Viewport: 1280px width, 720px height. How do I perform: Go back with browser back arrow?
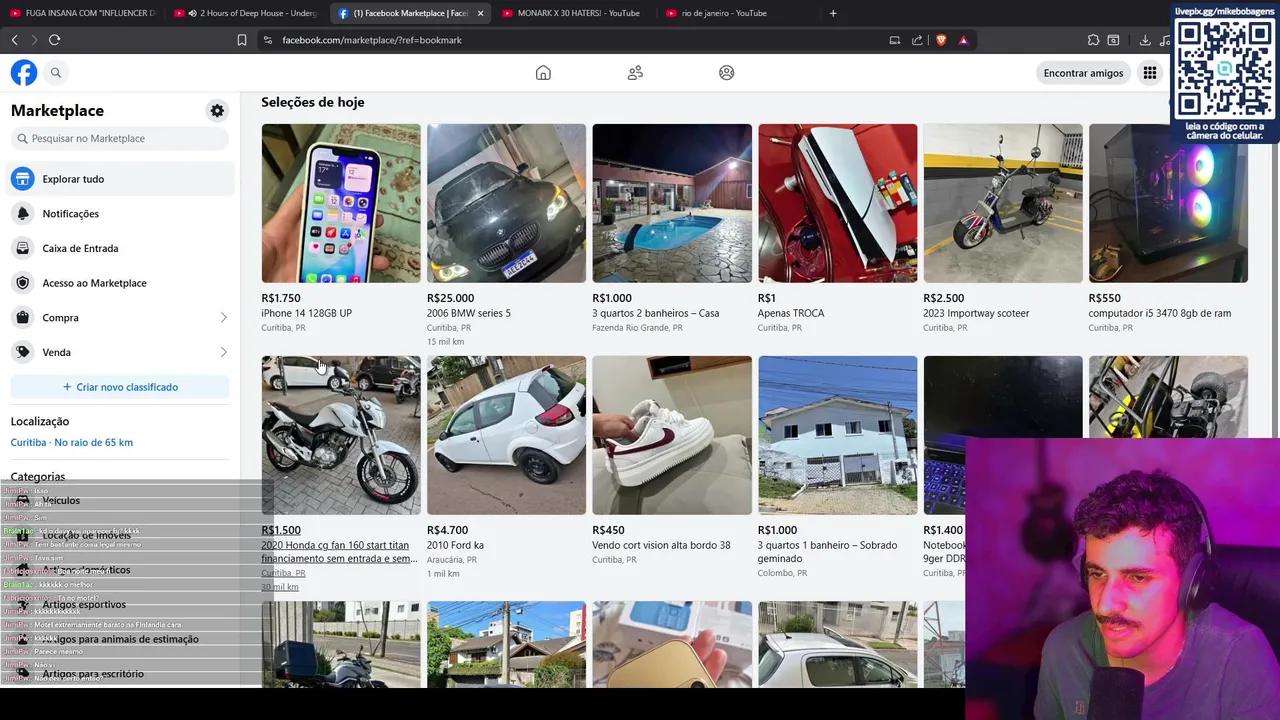click(14, 40)
